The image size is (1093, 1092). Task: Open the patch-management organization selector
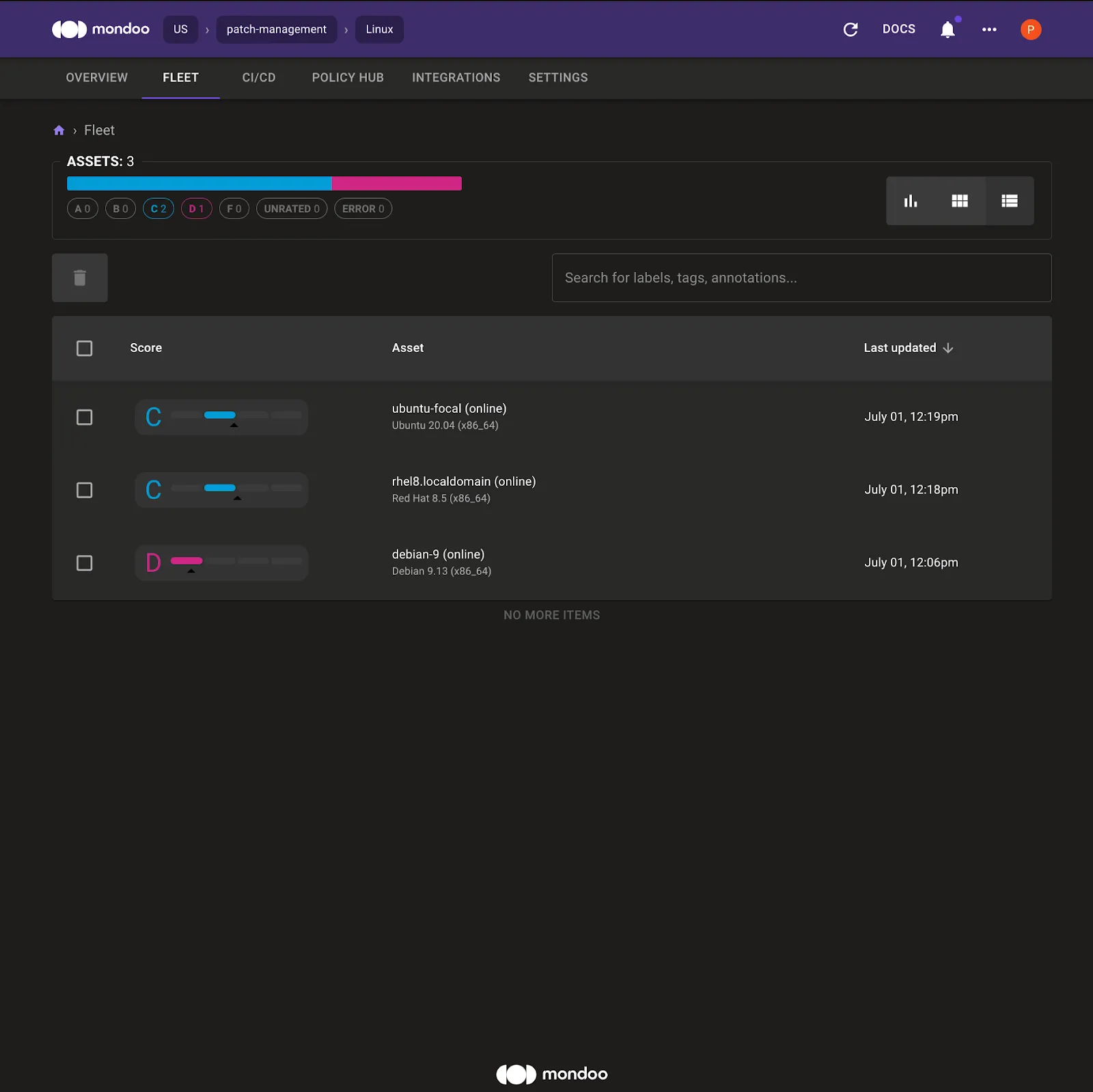click(277, 29)
